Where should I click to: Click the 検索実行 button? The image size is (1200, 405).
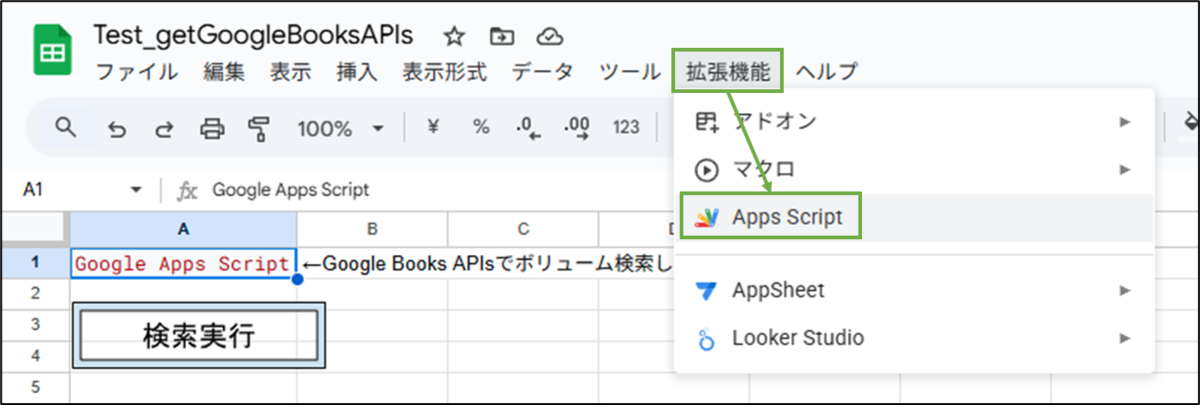(199, 336)
